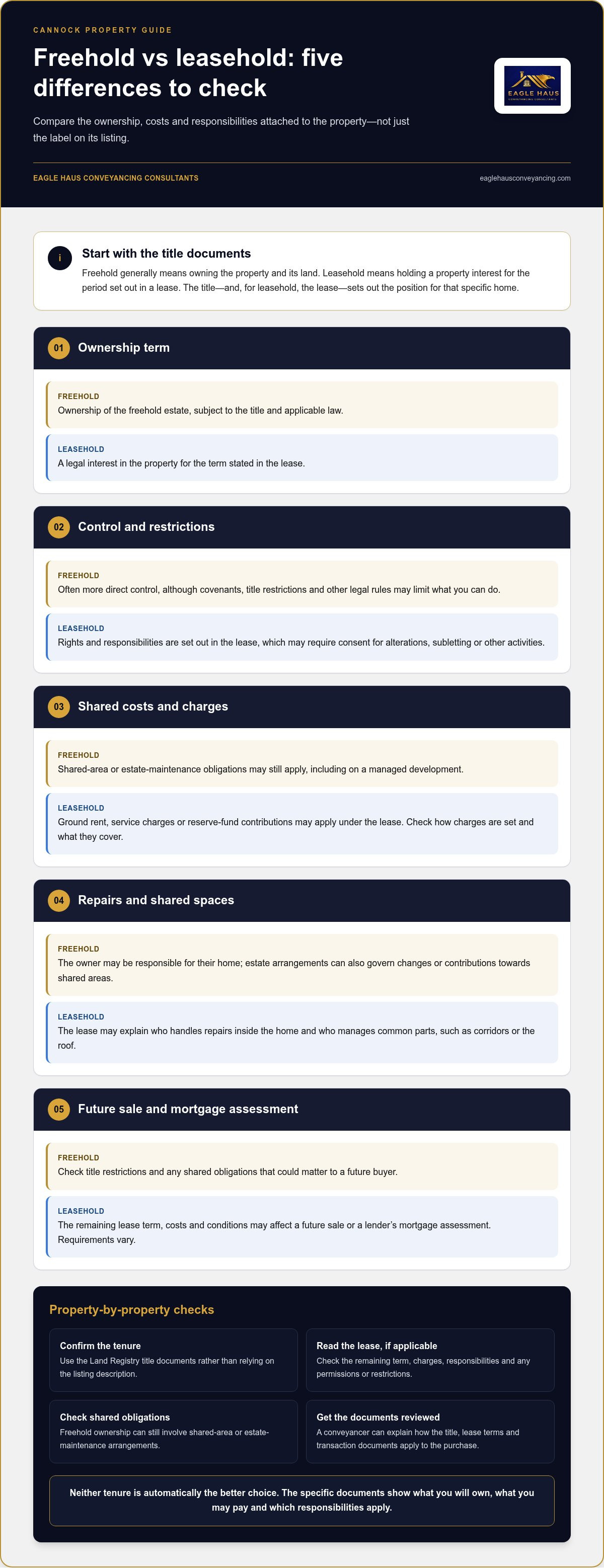Click the Property-by-property checks heading

click(x=131, y=1309)
